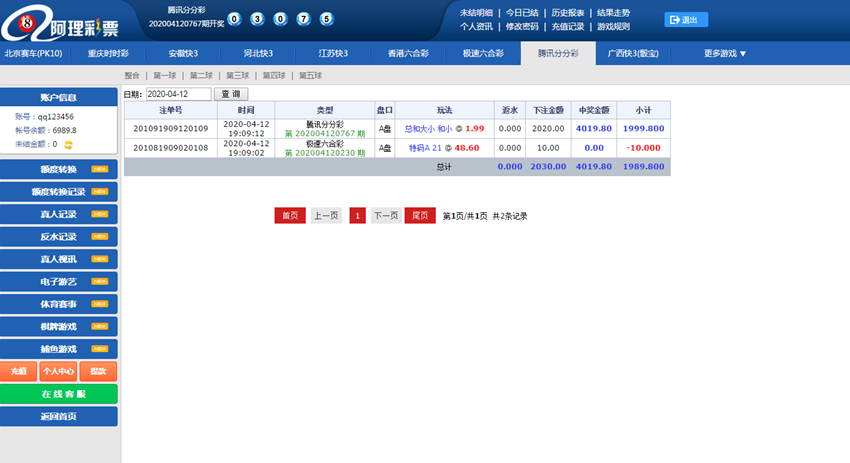850x463 pixels.
Task: Click the date input field
Action: click(x=178, y=94)
